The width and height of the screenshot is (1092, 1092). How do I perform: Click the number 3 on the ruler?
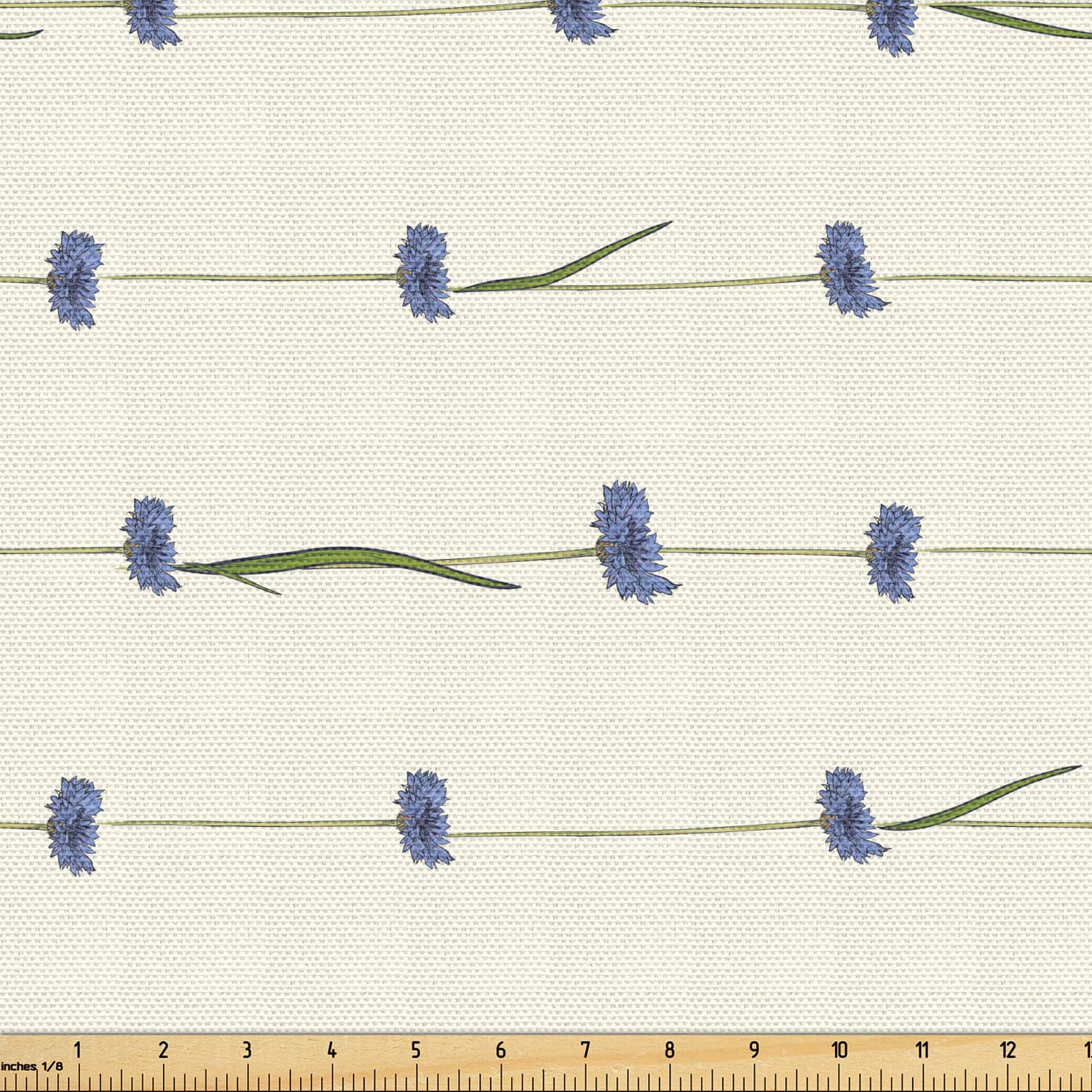pos(247,1049)
